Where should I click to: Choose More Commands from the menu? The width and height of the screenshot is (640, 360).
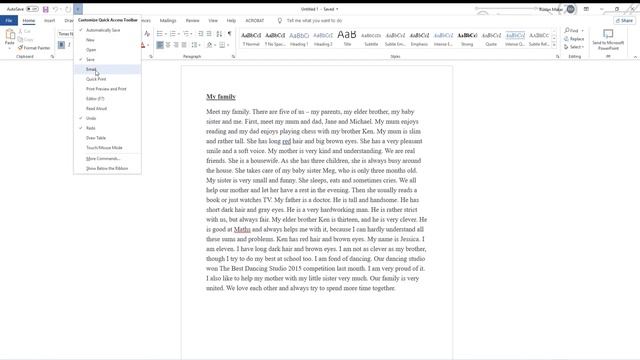107,158
